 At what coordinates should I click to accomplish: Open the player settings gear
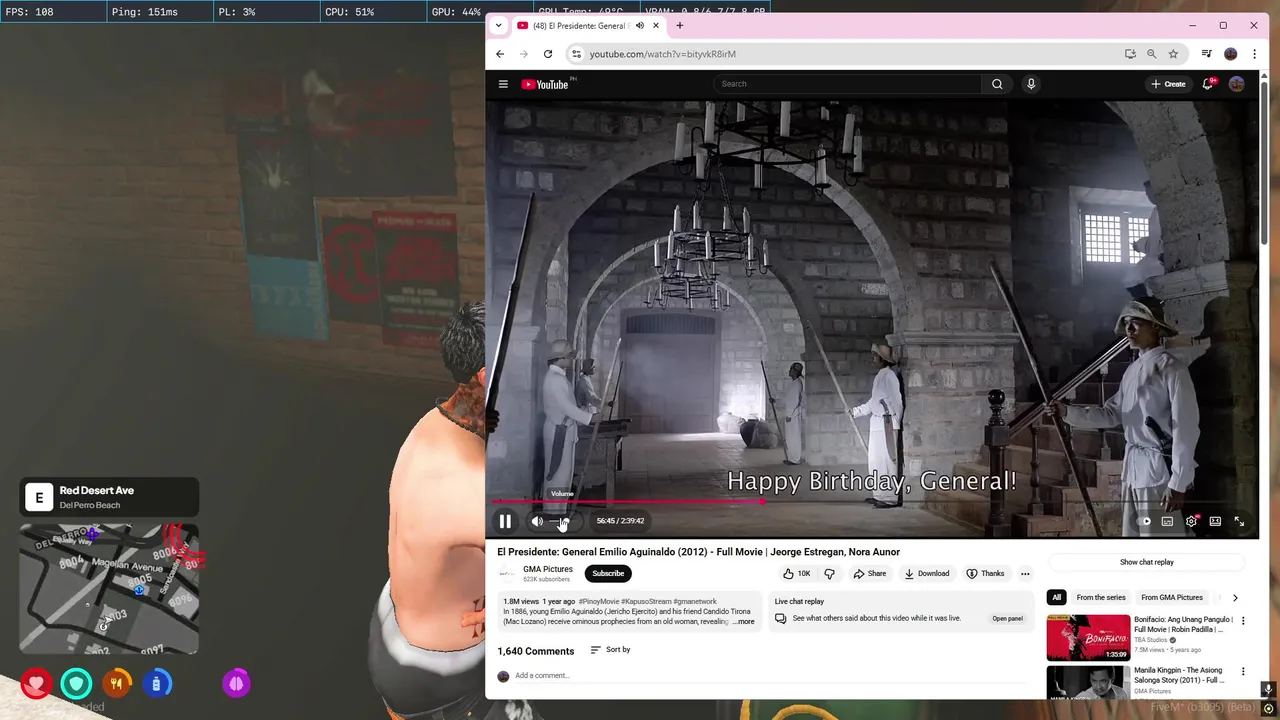pyautogui.click(x=1191, y=521)
